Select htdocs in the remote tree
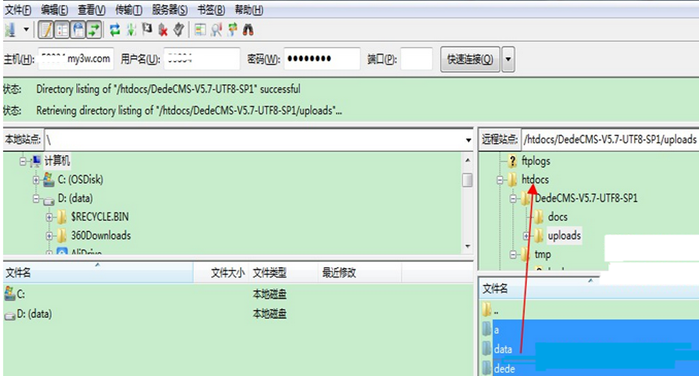Image resolution: width=699 pixels, height=376 pixels. [x=535, y=179]
